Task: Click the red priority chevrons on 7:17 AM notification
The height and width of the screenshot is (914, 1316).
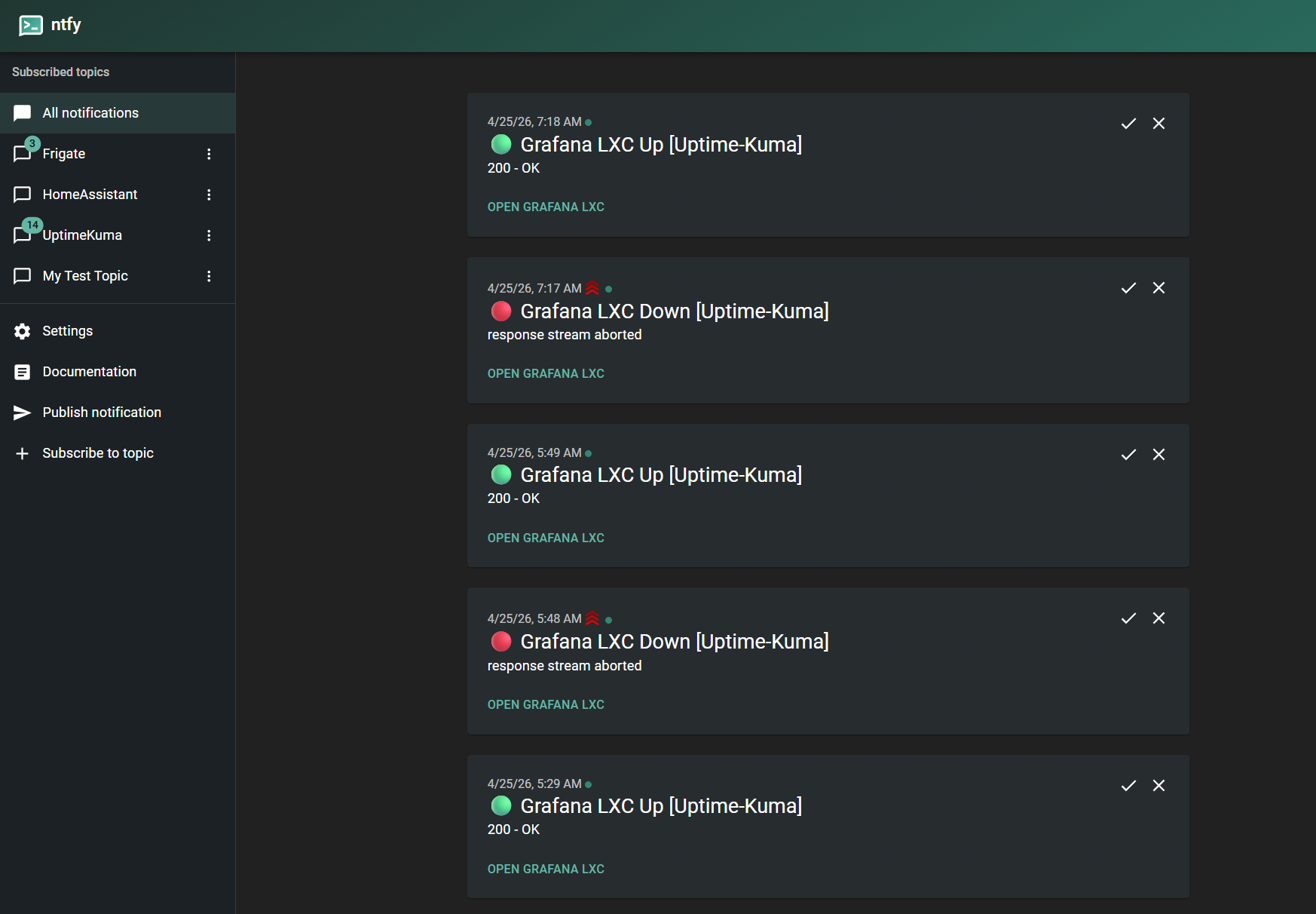Action: 592,288
